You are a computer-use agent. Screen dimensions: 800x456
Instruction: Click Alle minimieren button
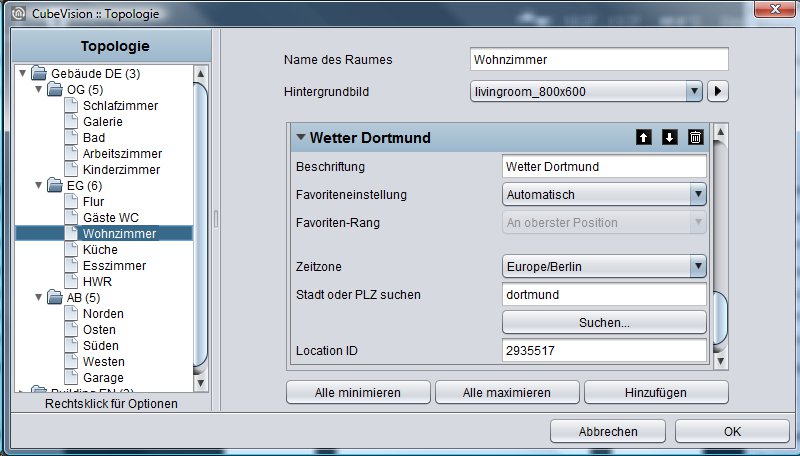click(x=358, y=392)
